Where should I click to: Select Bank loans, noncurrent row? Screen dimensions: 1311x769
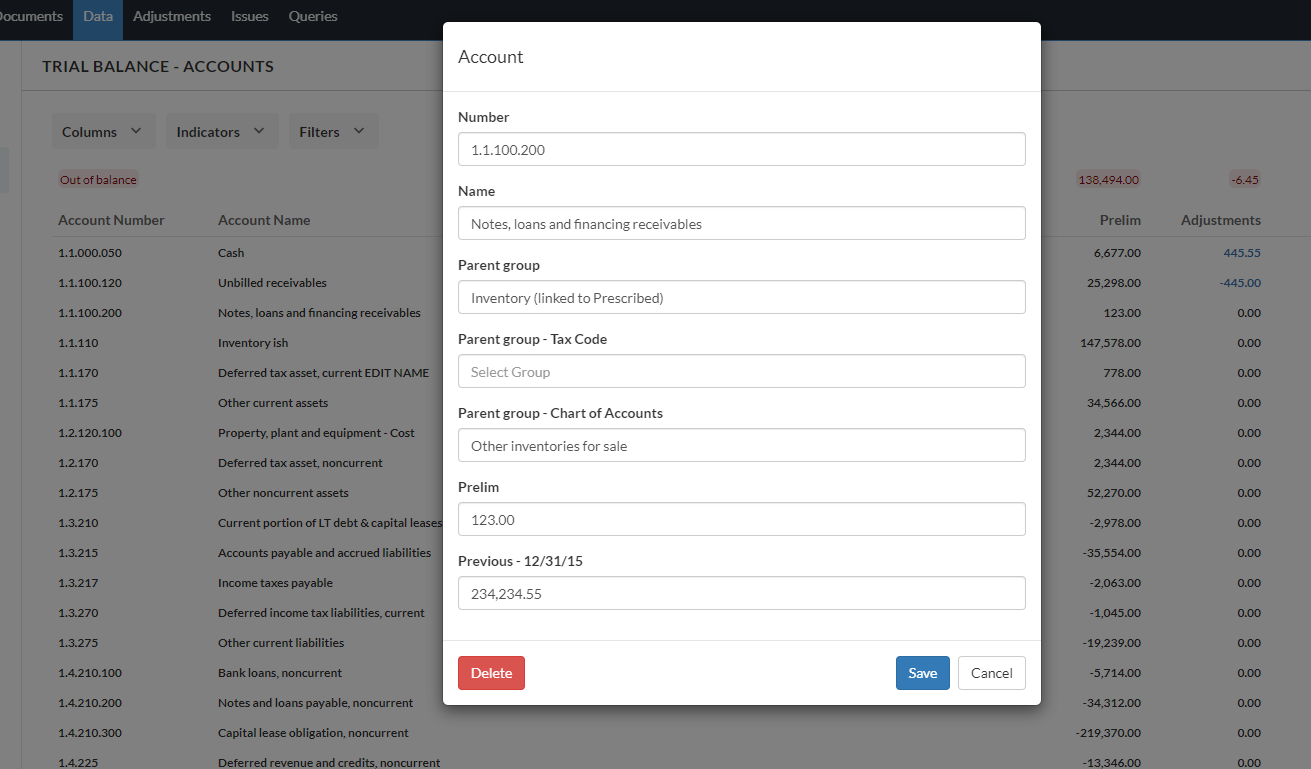280,673
